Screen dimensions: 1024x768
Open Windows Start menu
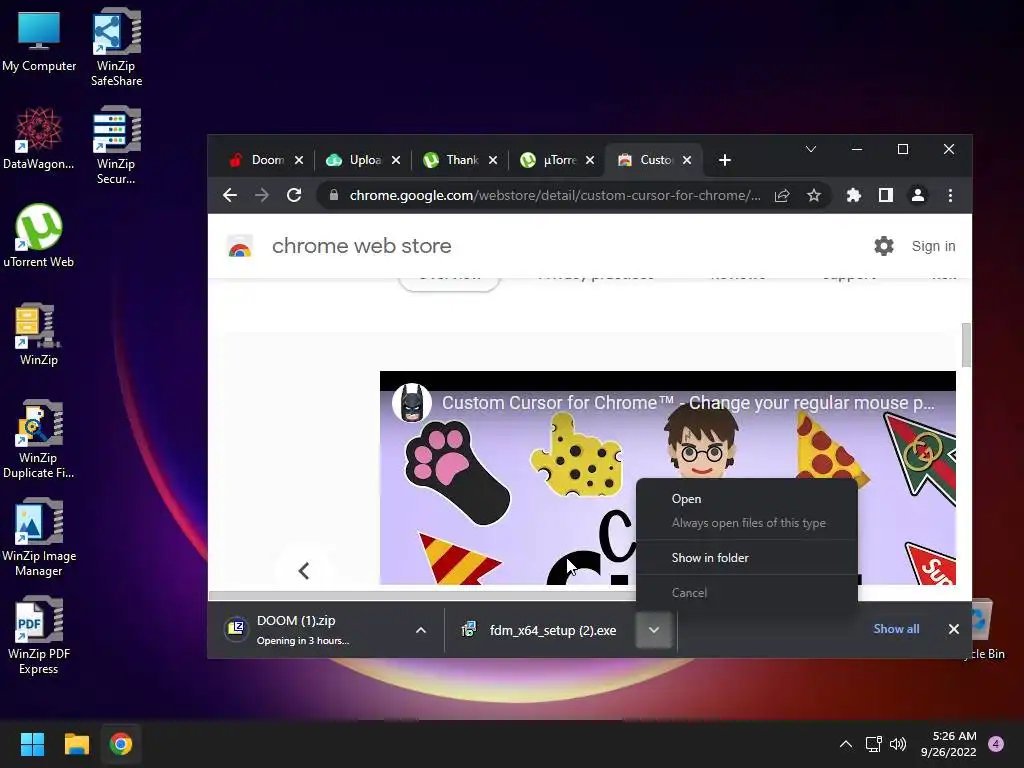click(x=32, y=744)
